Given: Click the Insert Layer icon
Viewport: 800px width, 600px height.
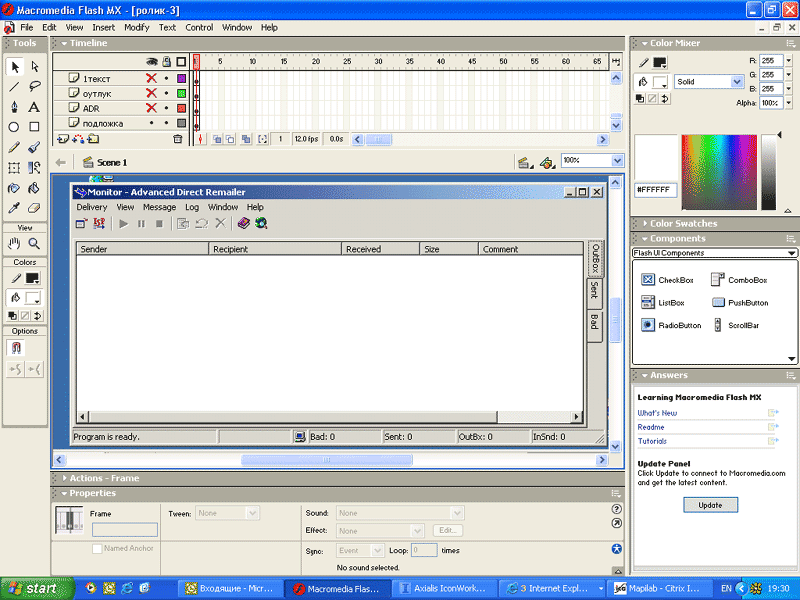Looking at the screenshot, I should pyautogui.click(x=63, y=139).
